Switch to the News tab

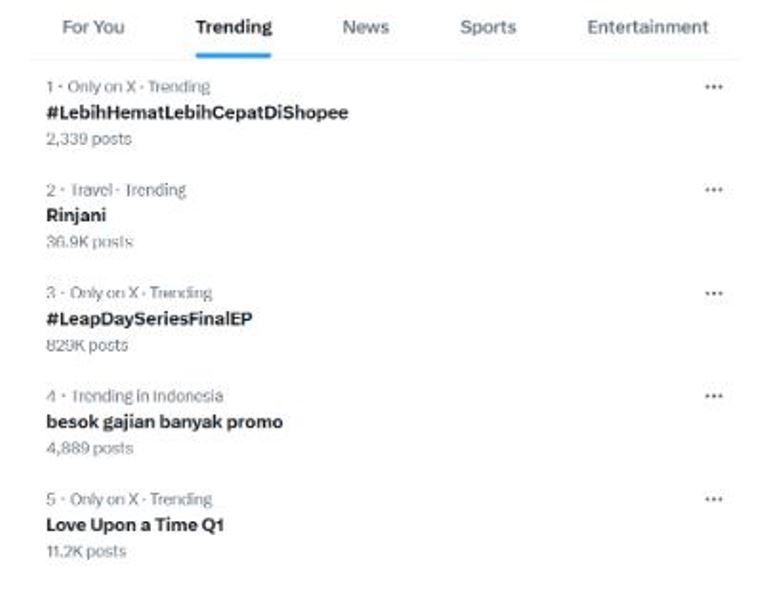click(x=365, y=27)
